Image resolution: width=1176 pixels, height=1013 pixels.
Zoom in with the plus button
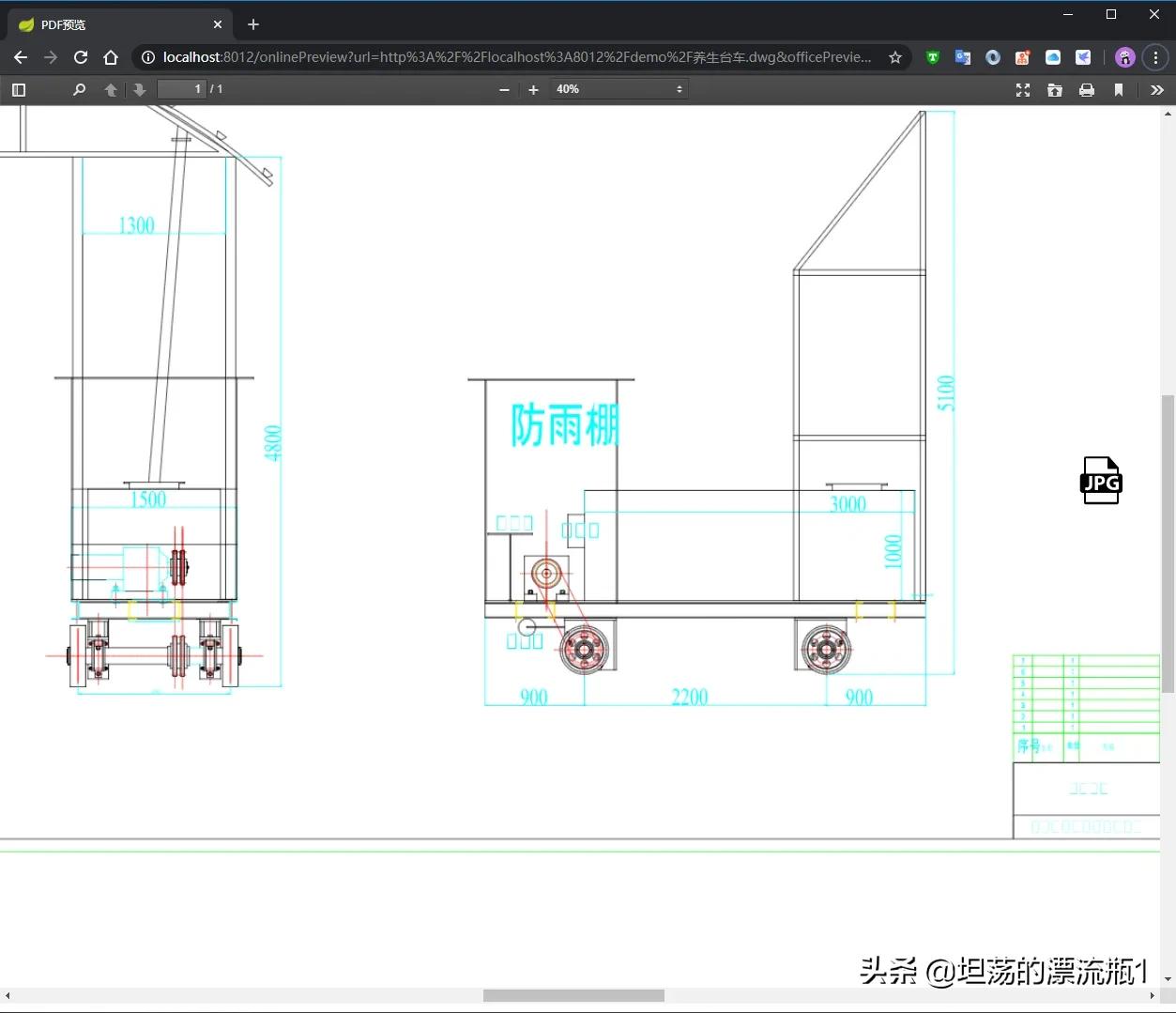click(x=533, y=89)
